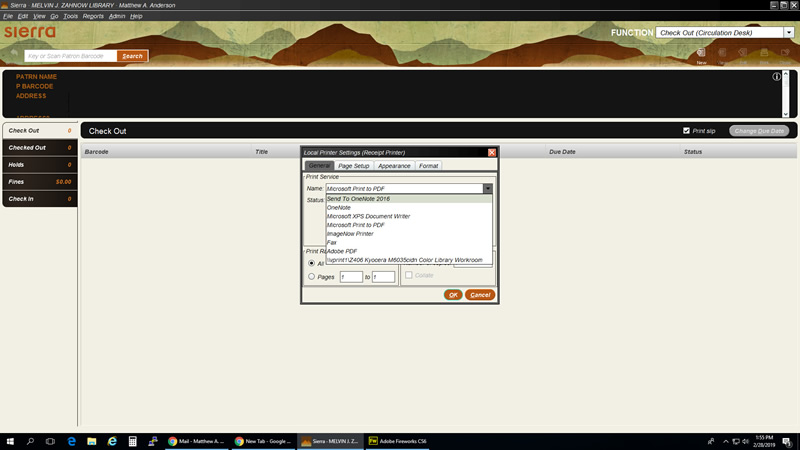Image resolution: width=800 pixels, height=450 pixels.
Task: Select the Holds sidebar tab
Action: [40, 165]
